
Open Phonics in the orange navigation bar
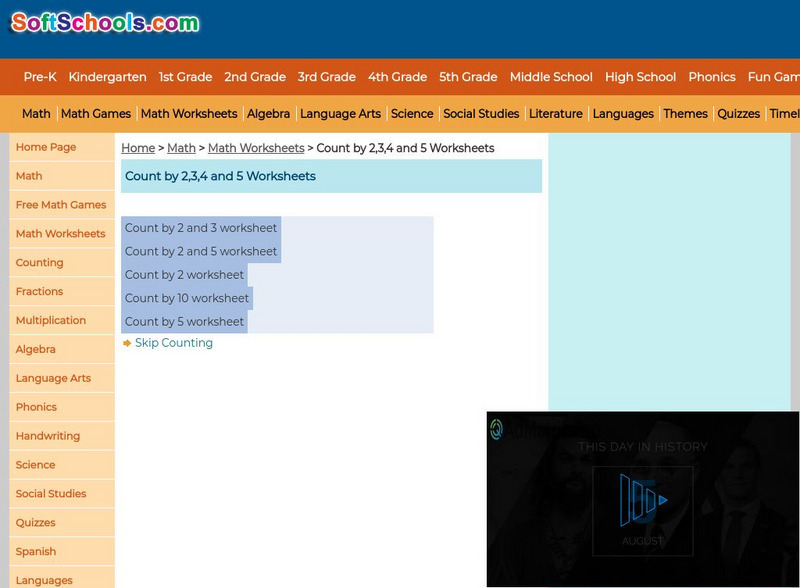(712, 77)
